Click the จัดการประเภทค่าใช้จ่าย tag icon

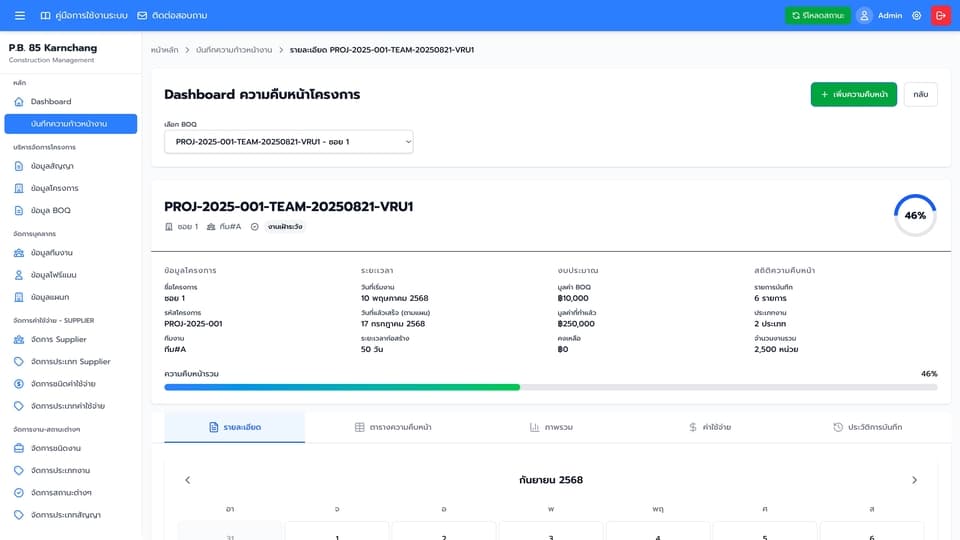pos(19,406)
